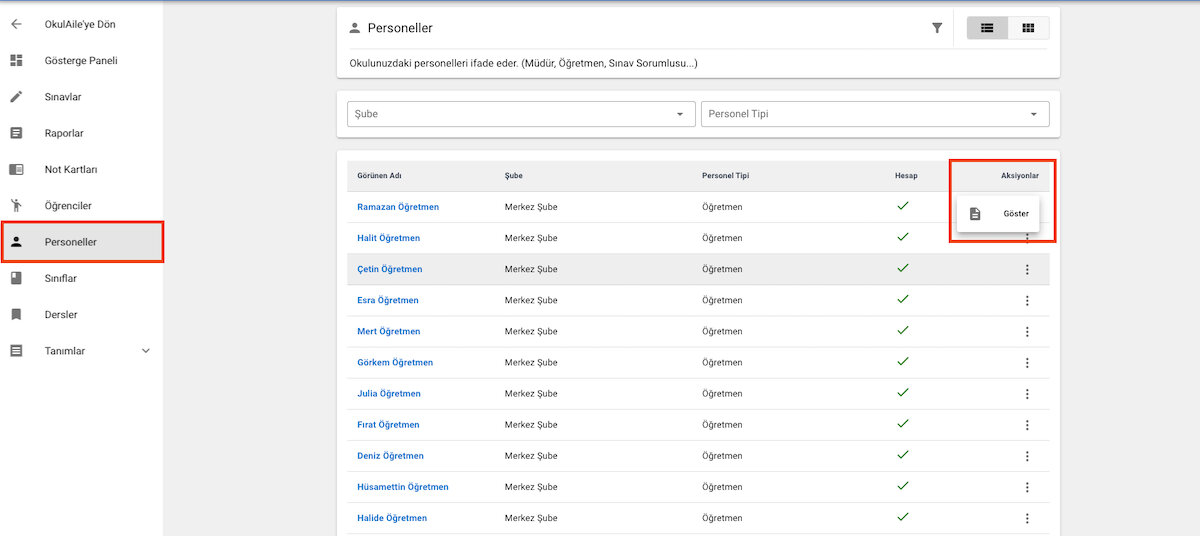1200x536 pixels.
Task: Click the Hesap column header
Action: click(x=906, y=176)
